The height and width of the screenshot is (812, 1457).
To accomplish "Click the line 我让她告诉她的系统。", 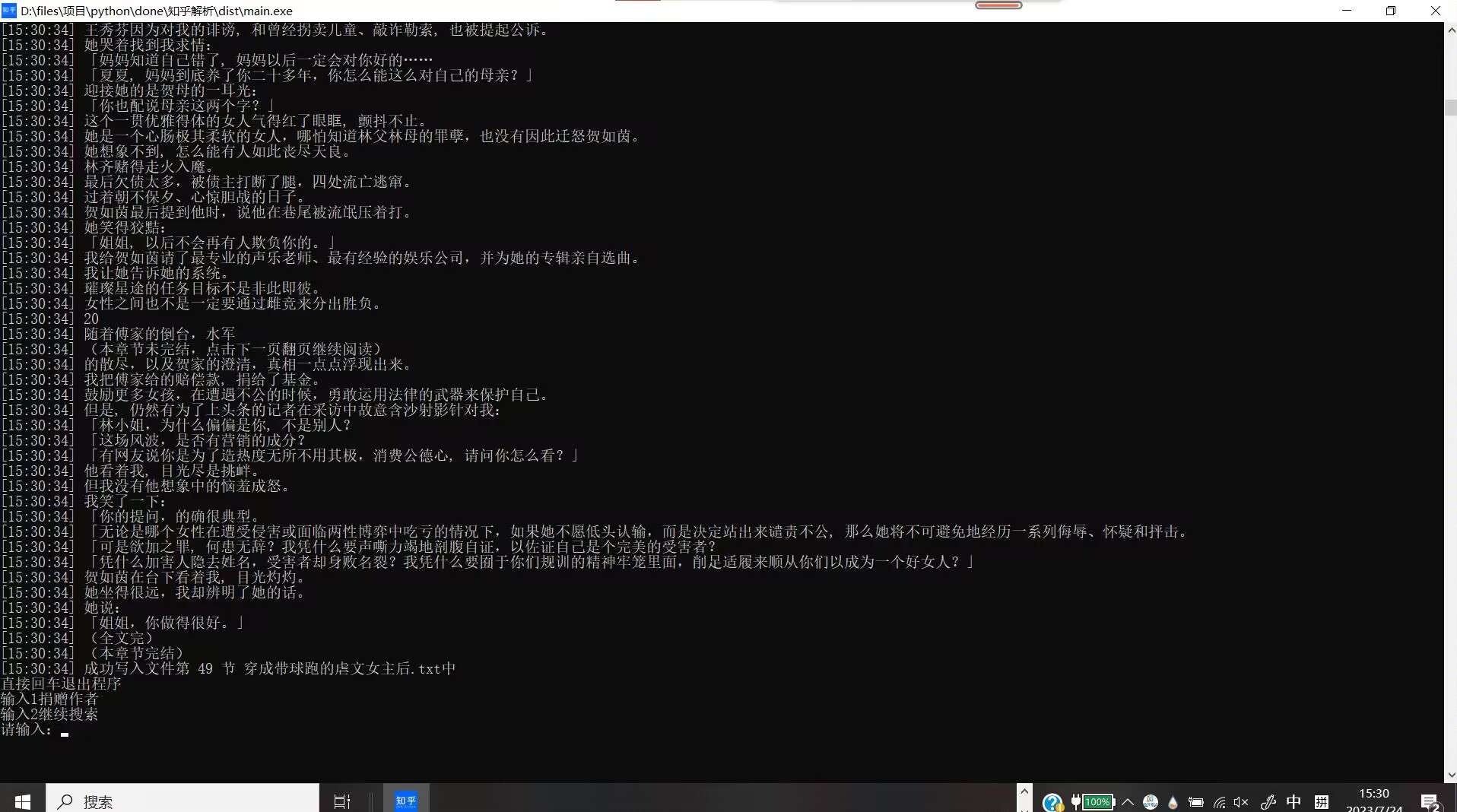I will pyautogui.click(x=116, y=273).
